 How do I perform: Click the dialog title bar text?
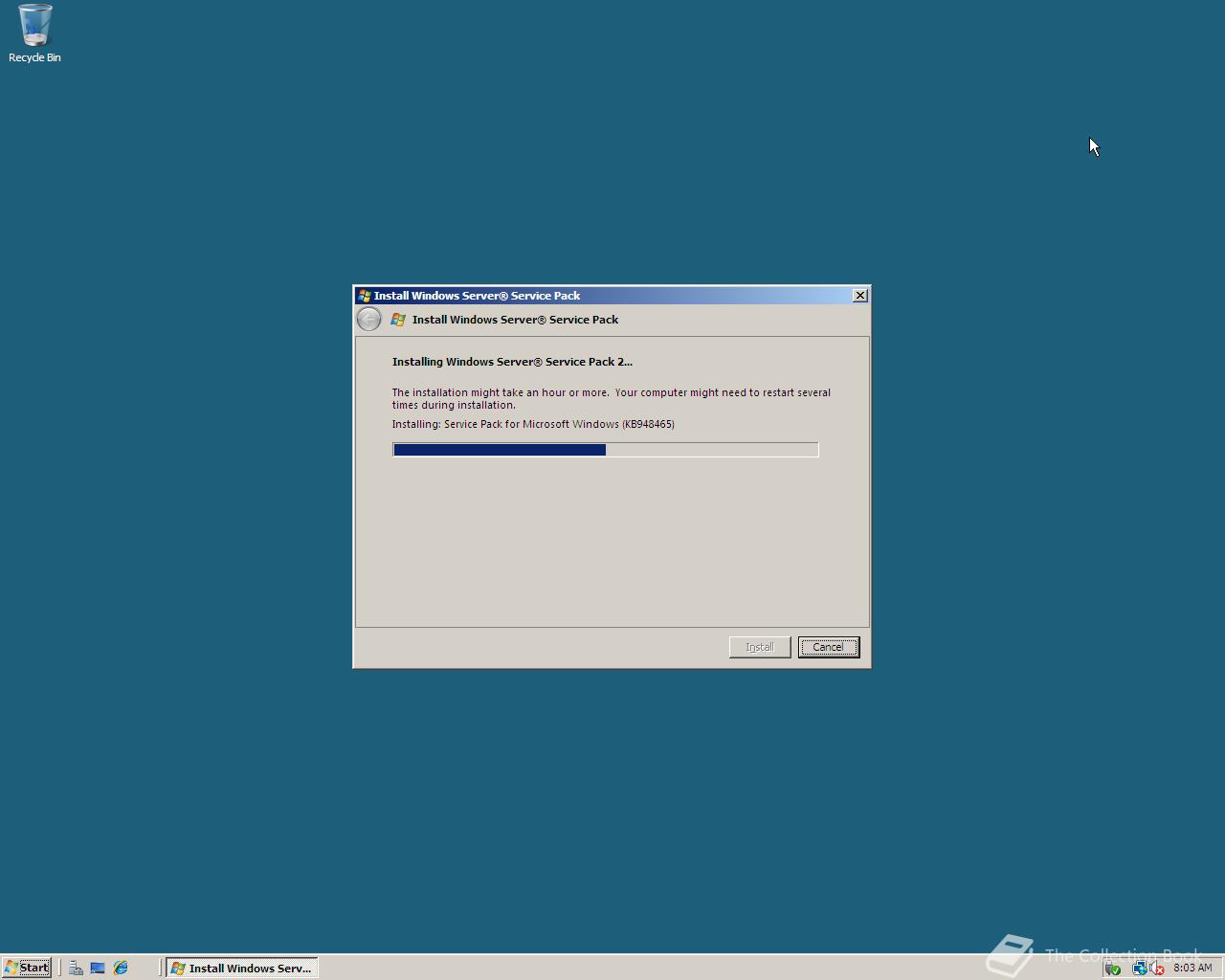[x=477, y=296]
